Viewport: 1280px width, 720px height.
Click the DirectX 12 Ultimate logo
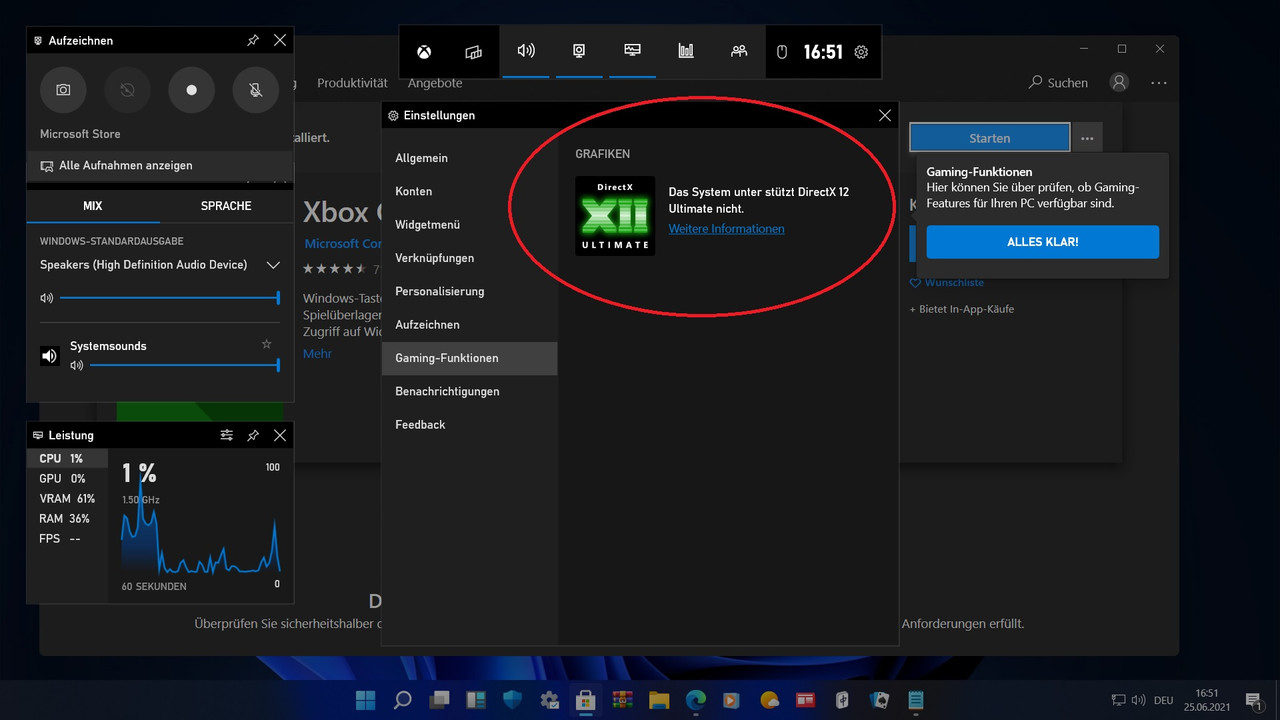coord(615,216)
